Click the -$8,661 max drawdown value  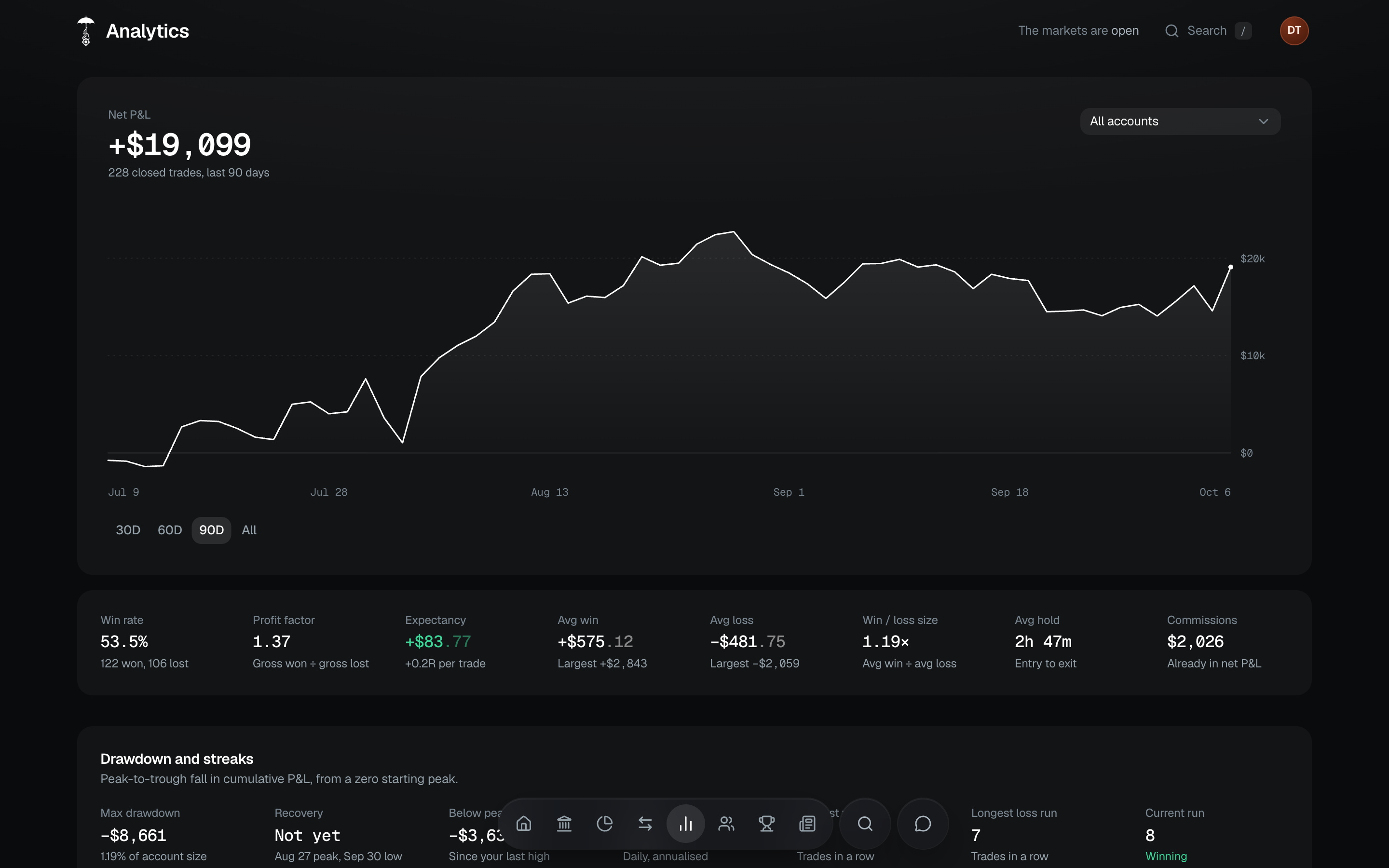pos(133,835)
